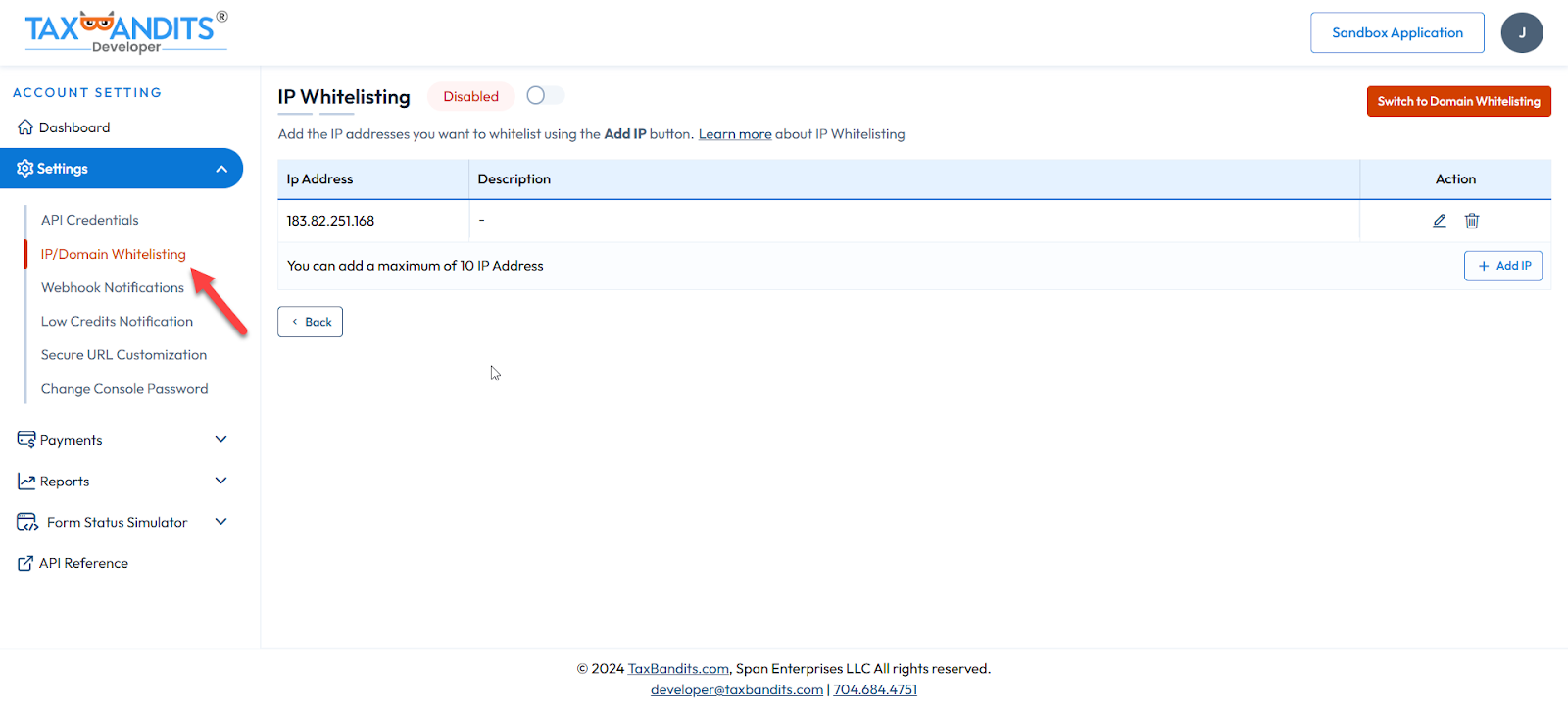The height and width of the screenshot is (710, 1568).
Task: Edit the 183.82.251.168 IP entry
Action: [x=1440, y=221]
